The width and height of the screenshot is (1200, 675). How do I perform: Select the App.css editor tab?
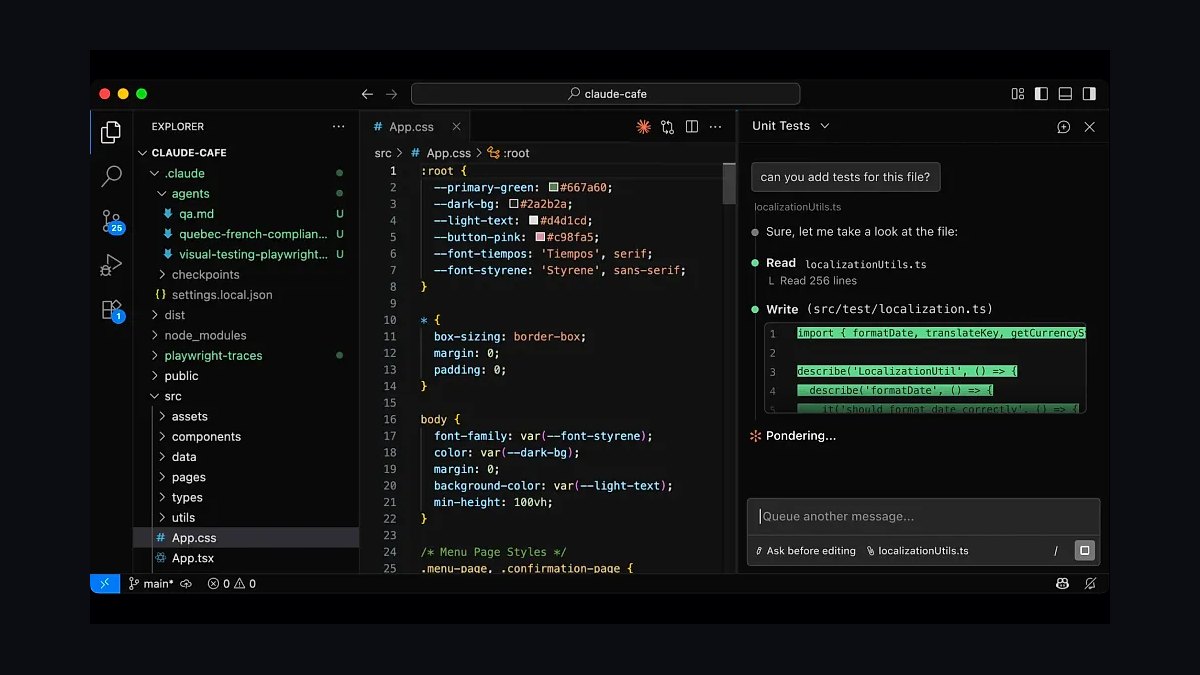click(415, 127)
